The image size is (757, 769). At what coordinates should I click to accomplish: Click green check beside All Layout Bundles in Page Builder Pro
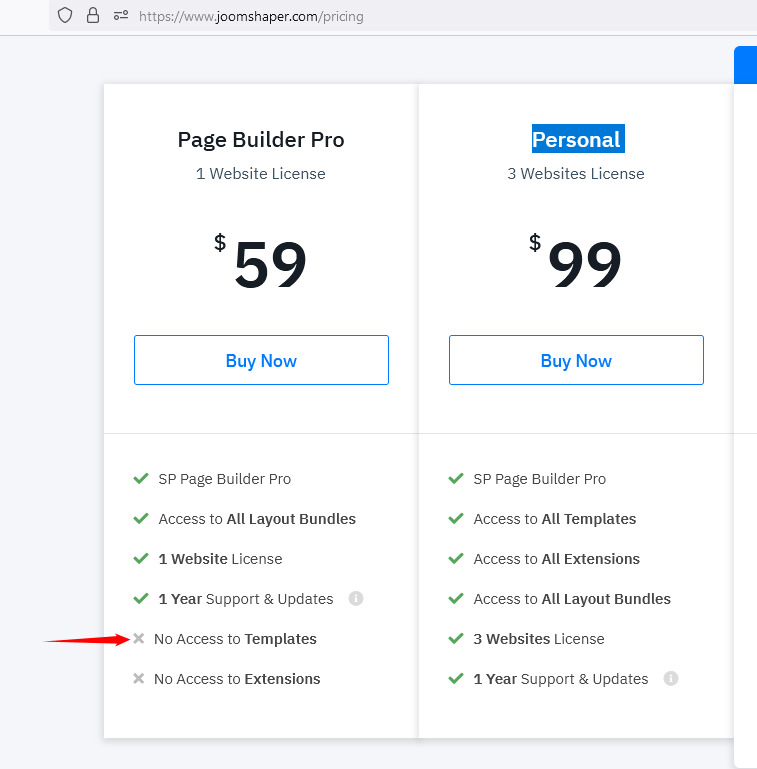[141, 519]
